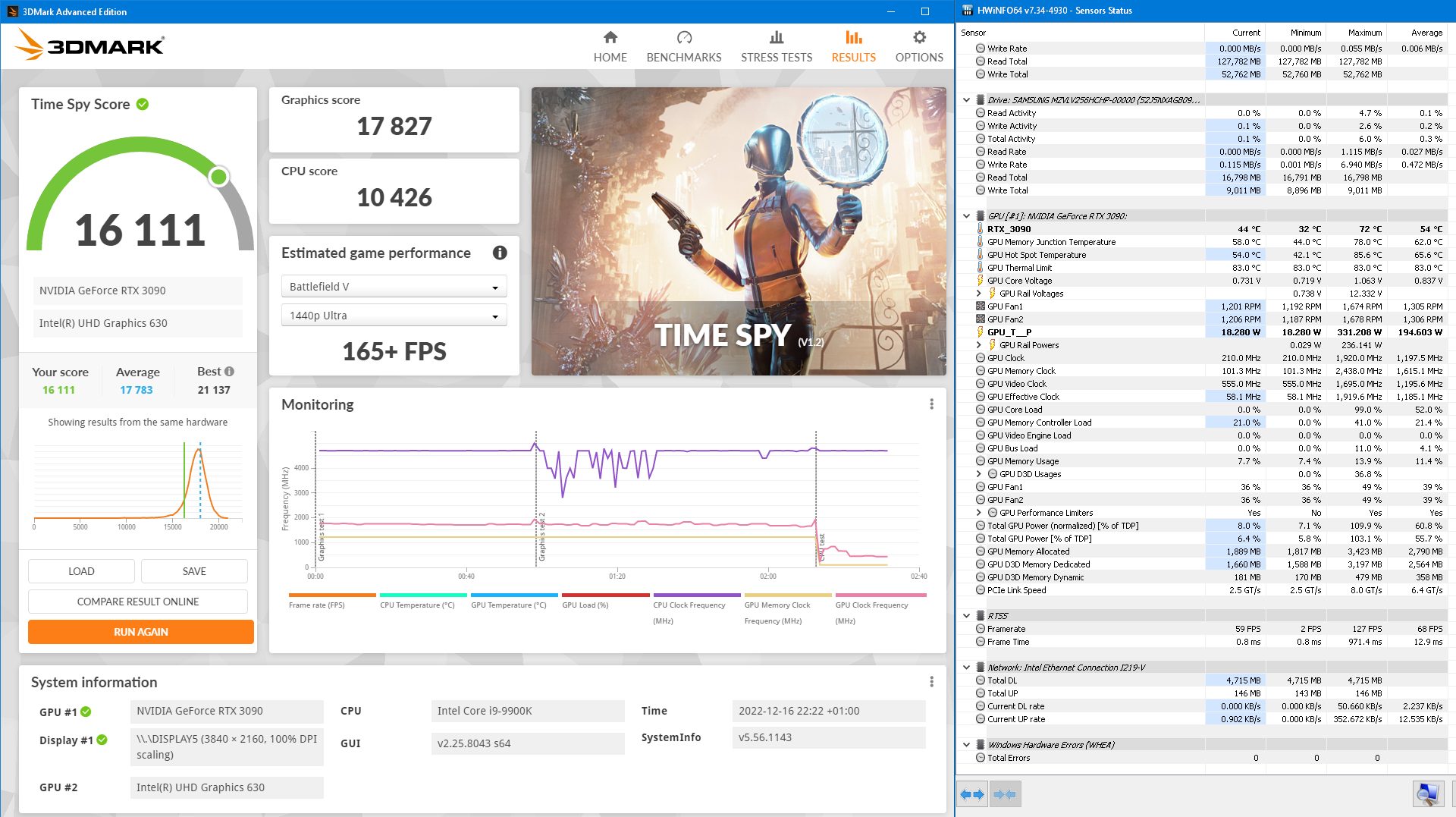Click the chip icon beside GPU [#1] header
Viewport: 1456px width, 817px height.
coord(981,216)
